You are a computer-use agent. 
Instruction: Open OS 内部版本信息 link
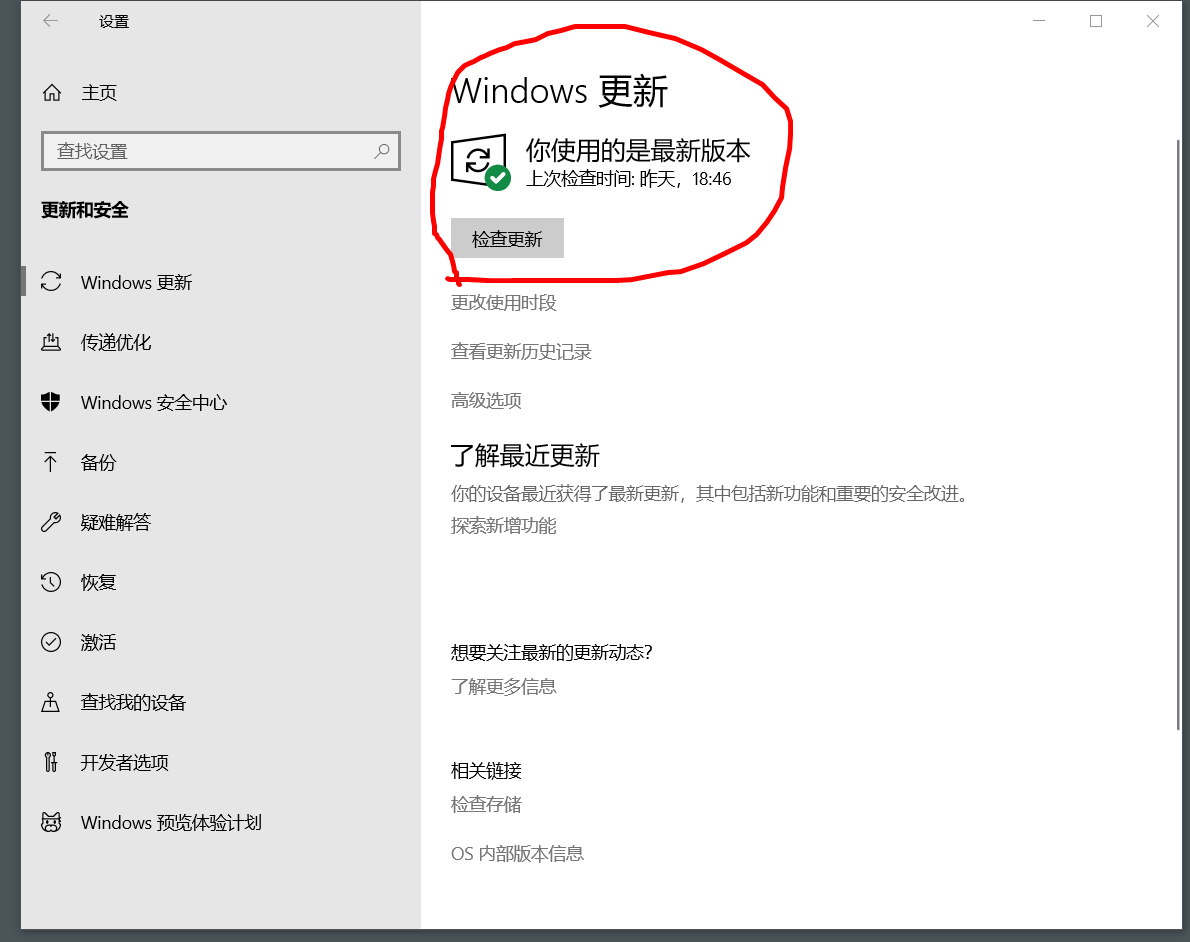point(518,853)
